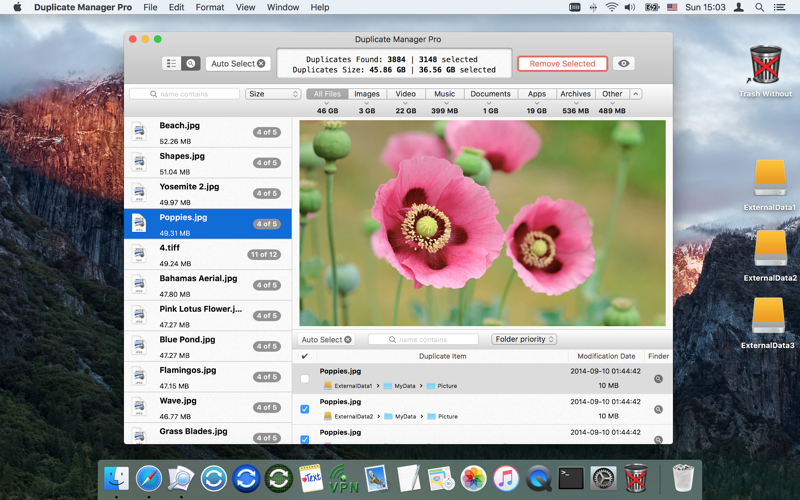Check the unchecked Poppies.jpg on ExternalData1
Screen dimensions: 800x500
(x=305, y=379)
